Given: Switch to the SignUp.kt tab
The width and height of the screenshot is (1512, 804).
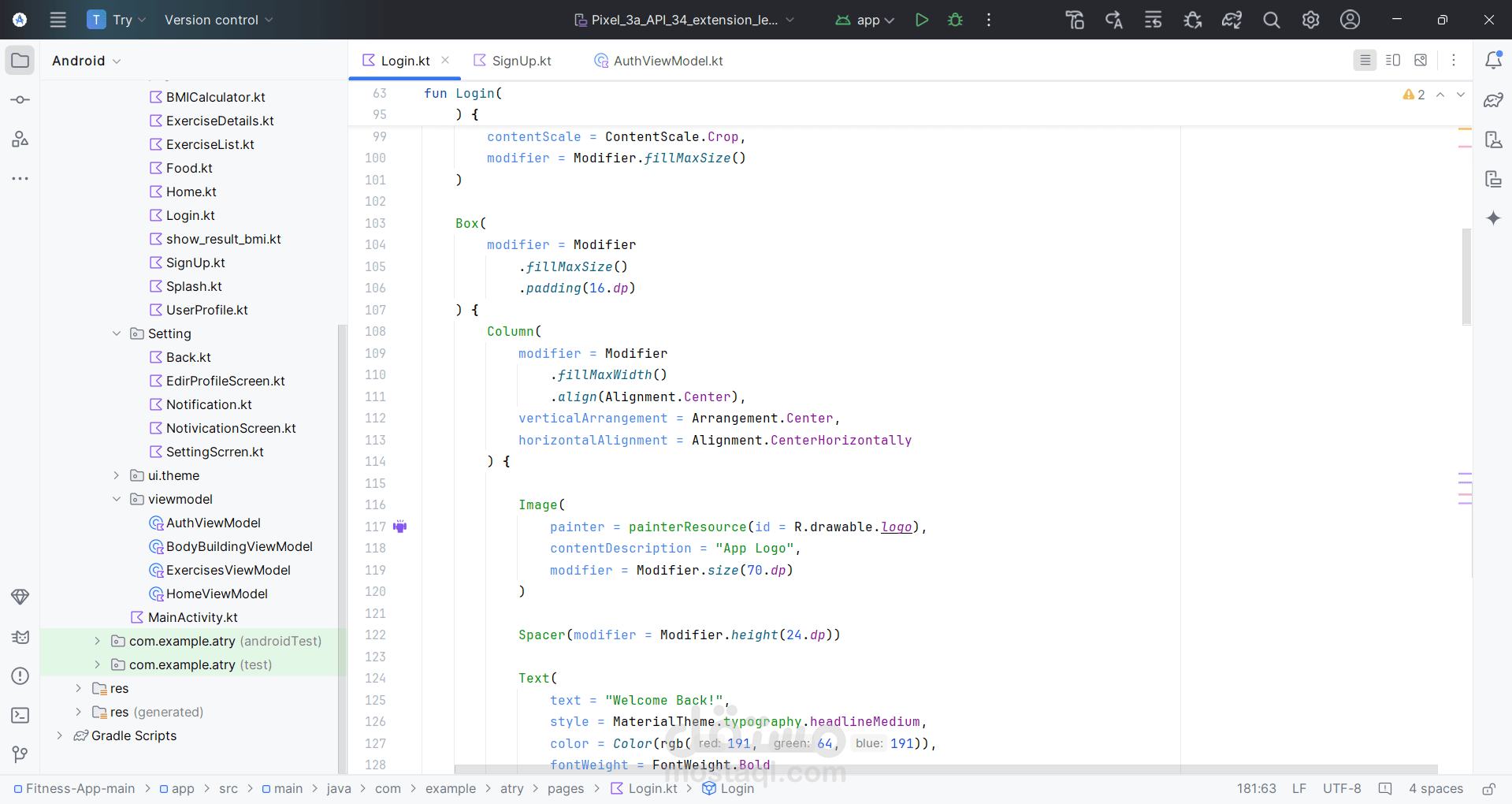Looking at the screenshot, I should coord(512,61).
